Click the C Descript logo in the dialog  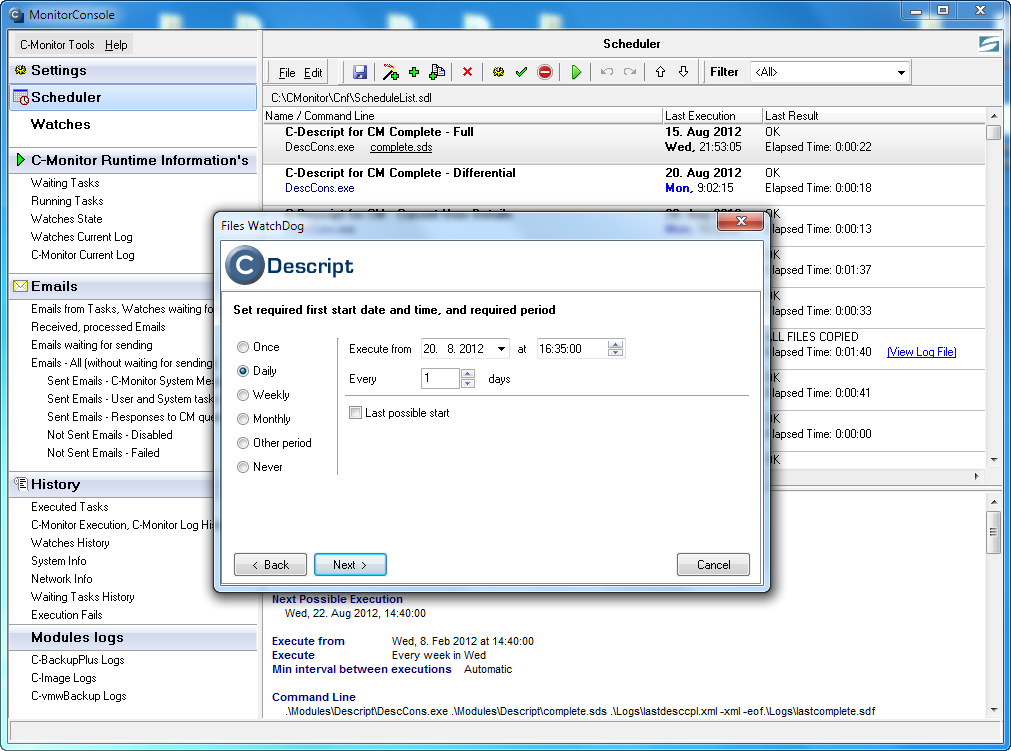290,266
